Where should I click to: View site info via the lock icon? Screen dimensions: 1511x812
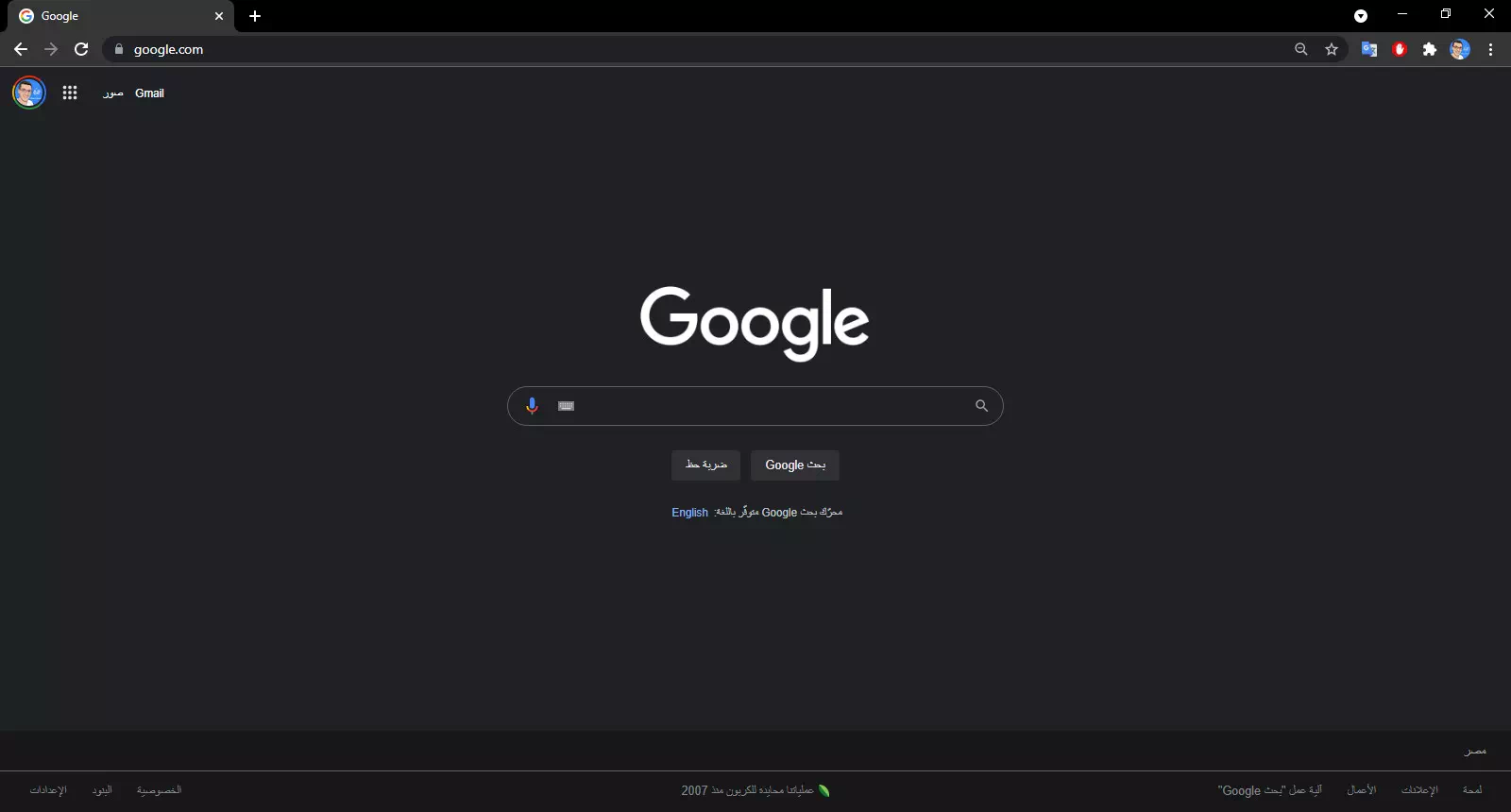(119, 49)
